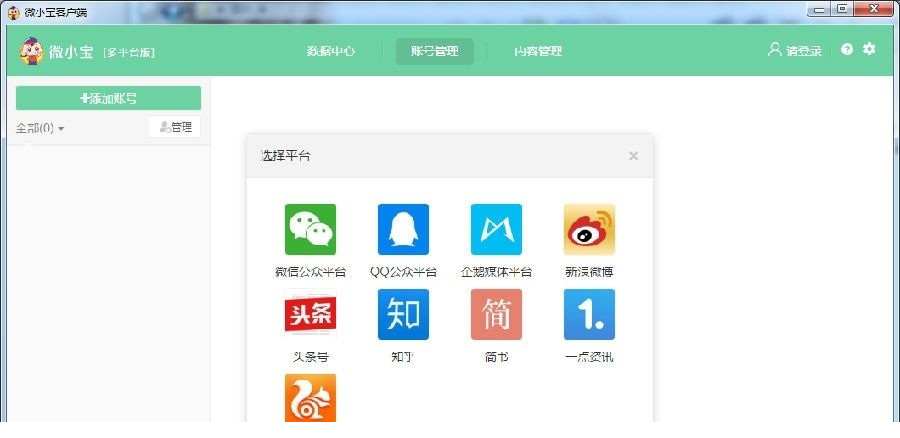This screenshot has height=438, width=900.
Task: Switch to the 内容管理 tab
Action: pyautogui.click(x=538, y=51)
